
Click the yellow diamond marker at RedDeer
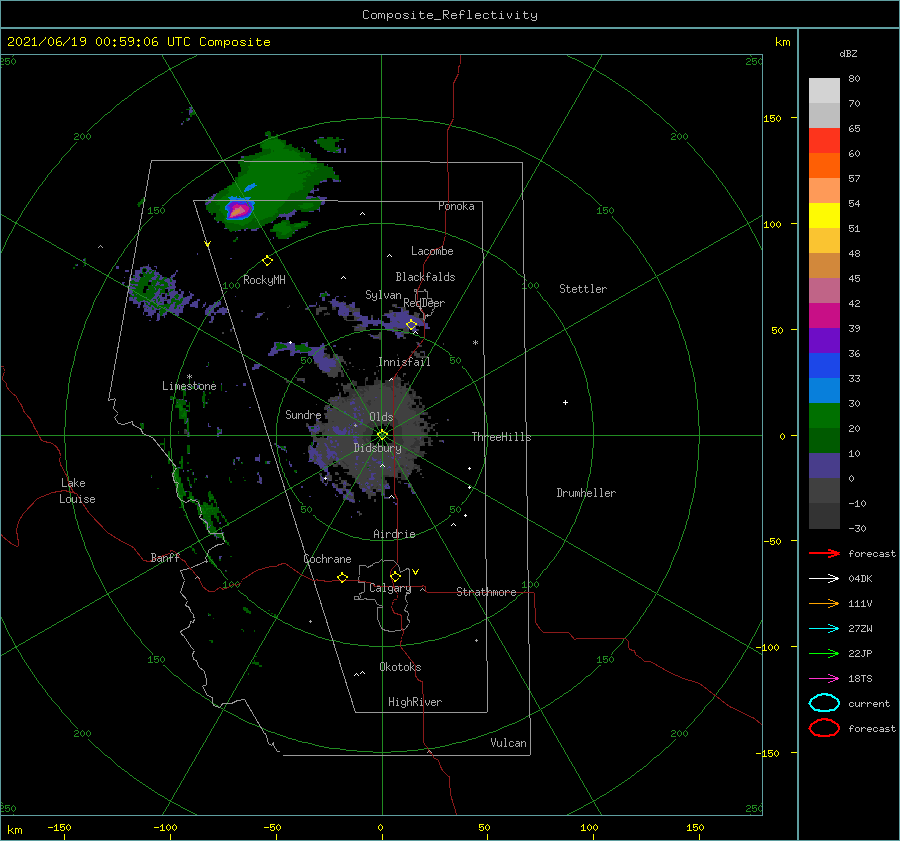[412, 325]
